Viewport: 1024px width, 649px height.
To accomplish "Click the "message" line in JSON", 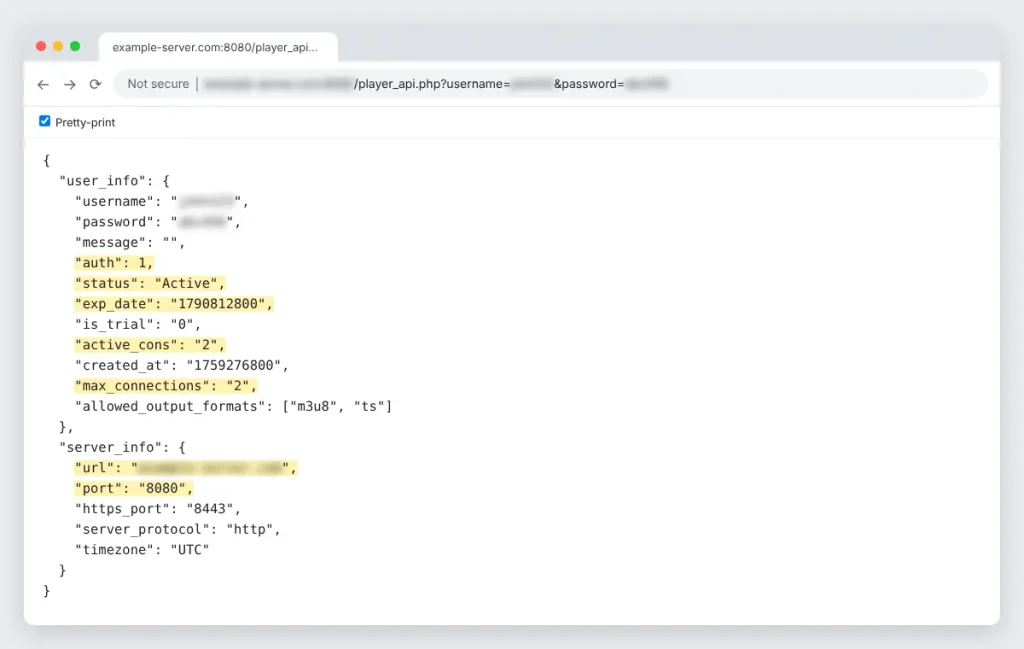I will click(x=130, y=242).
